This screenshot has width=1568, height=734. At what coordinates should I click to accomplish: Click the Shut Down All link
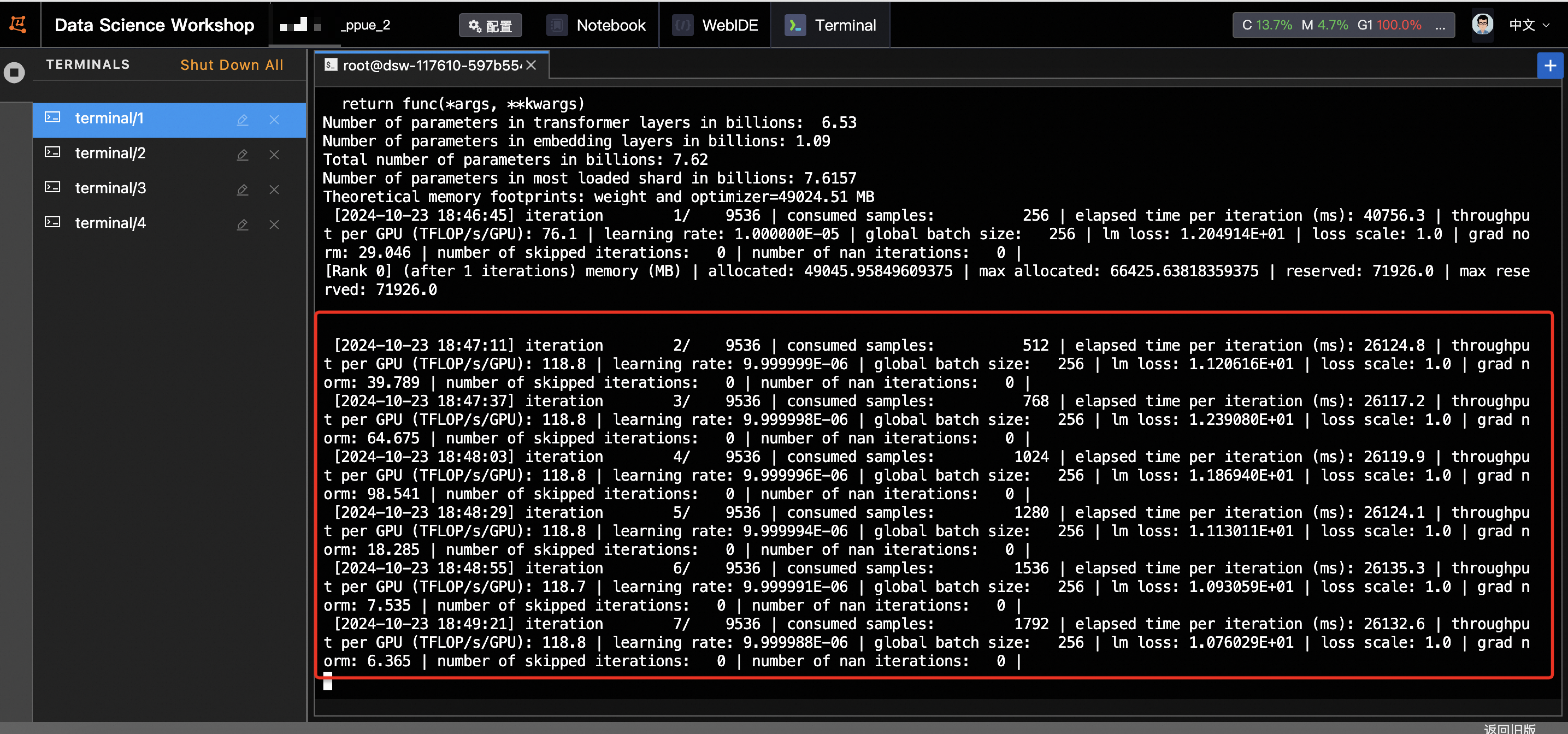pyautogui.click(x=231, y=65)
